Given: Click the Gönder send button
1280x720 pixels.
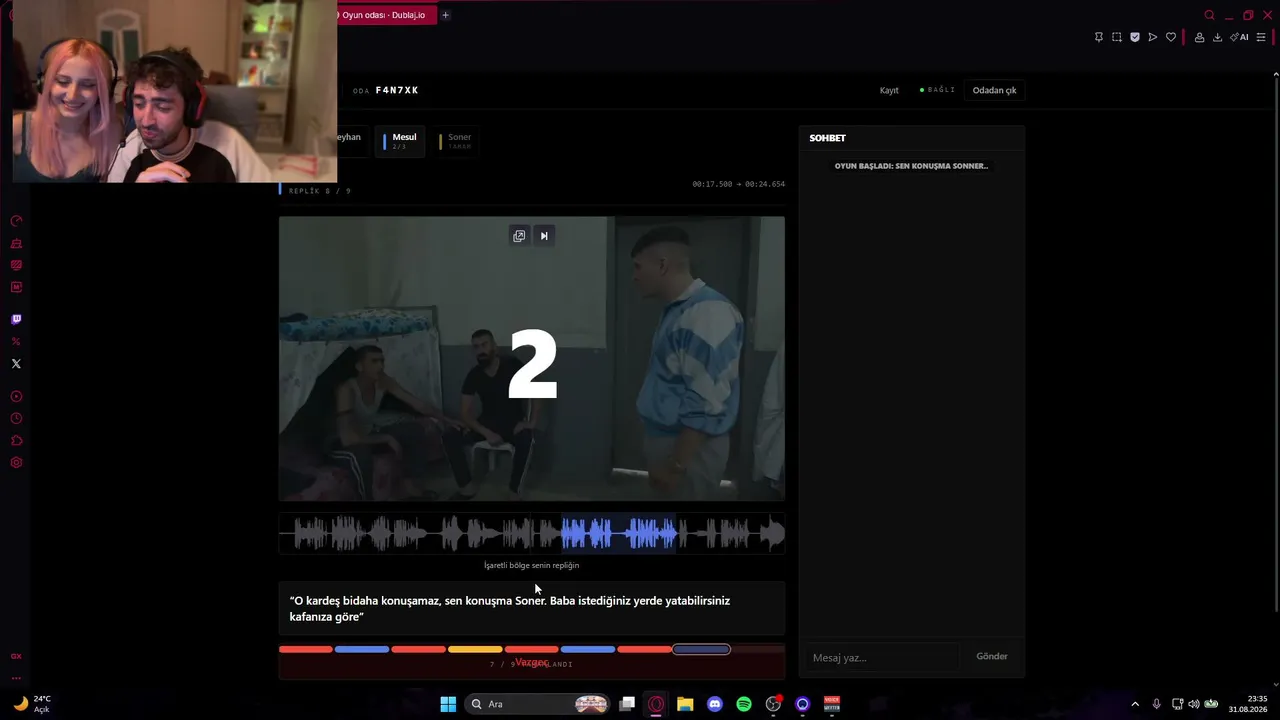Looking at the screenshot, I should [x=992, y=657].
